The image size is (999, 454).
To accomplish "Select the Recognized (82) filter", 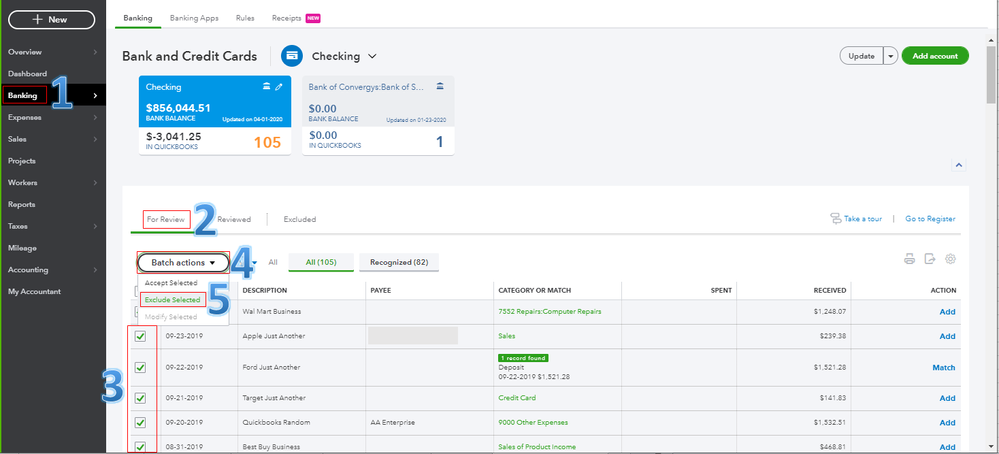I will (x=398, y=262).
